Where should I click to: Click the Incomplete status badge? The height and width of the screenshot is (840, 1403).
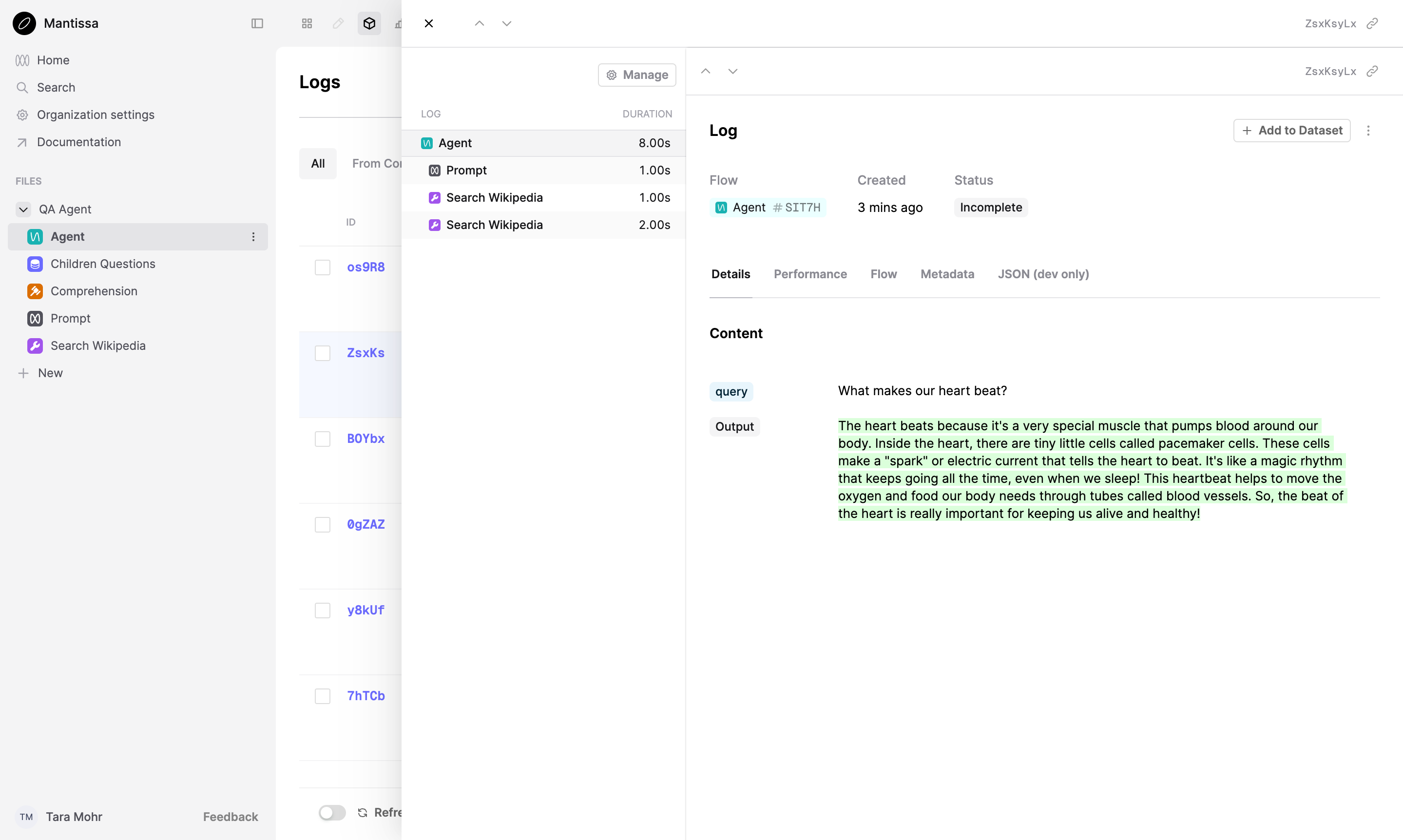click(990, 208)
